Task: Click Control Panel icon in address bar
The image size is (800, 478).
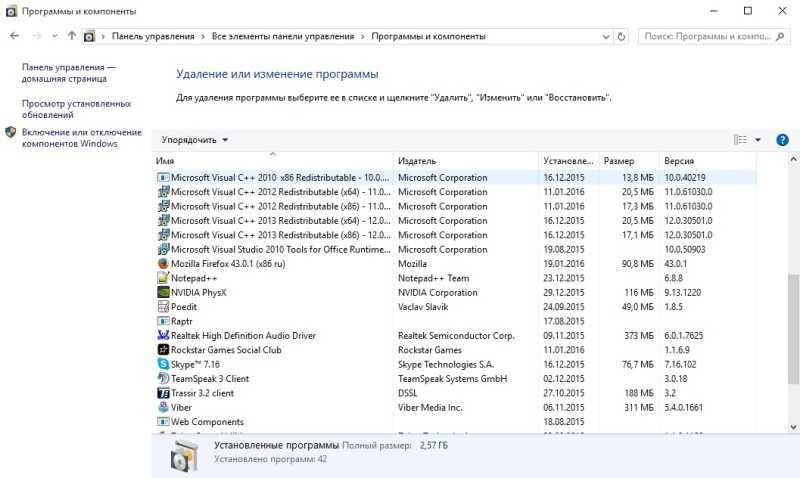Action: click(89, 36)
